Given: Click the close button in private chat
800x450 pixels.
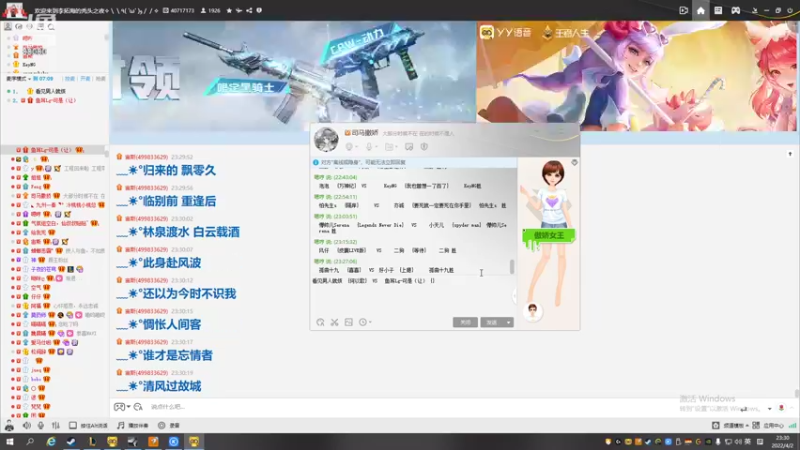Looking at the screenshot, I should [x=465, y=322].
